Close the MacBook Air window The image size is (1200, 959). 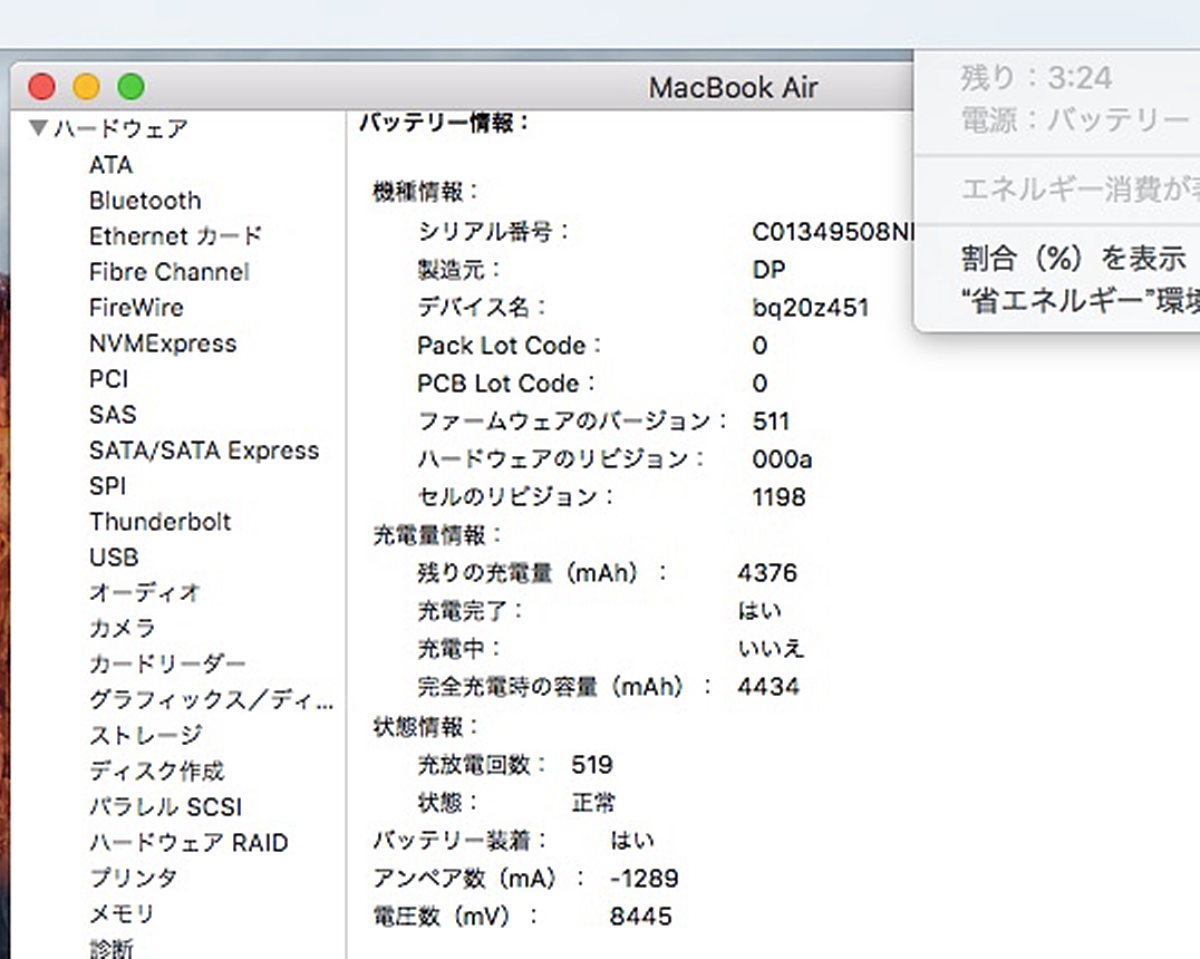[x=42, y=87]
